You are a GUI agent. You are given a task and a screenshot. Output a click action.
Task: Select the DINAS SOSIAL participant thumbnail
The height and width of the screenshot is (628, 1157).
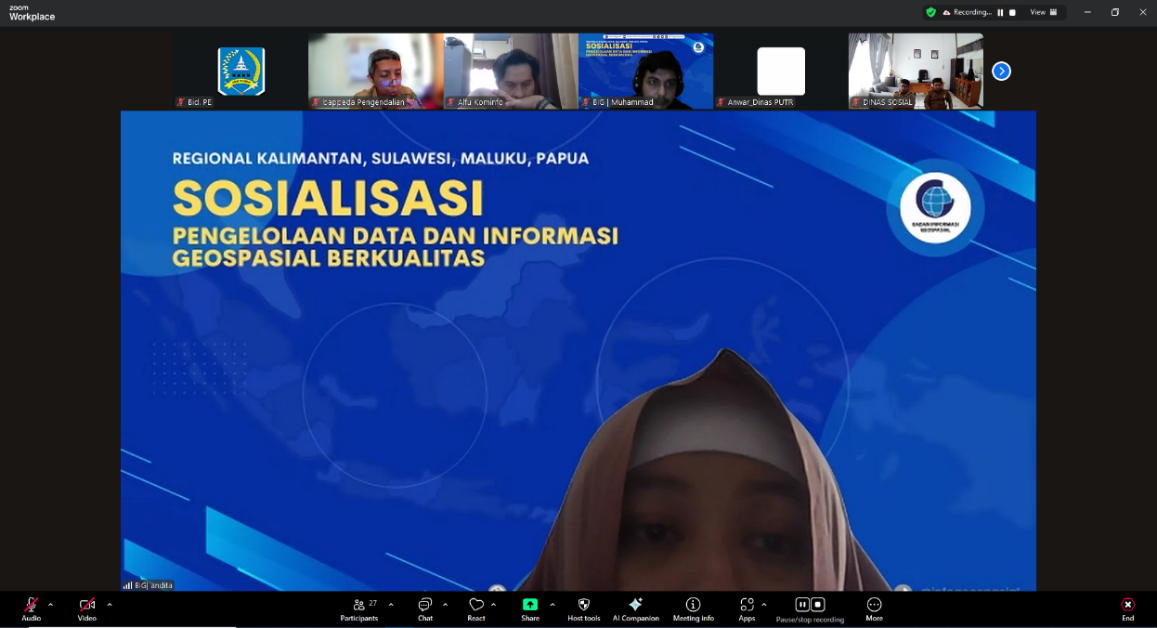coord(916,71)
